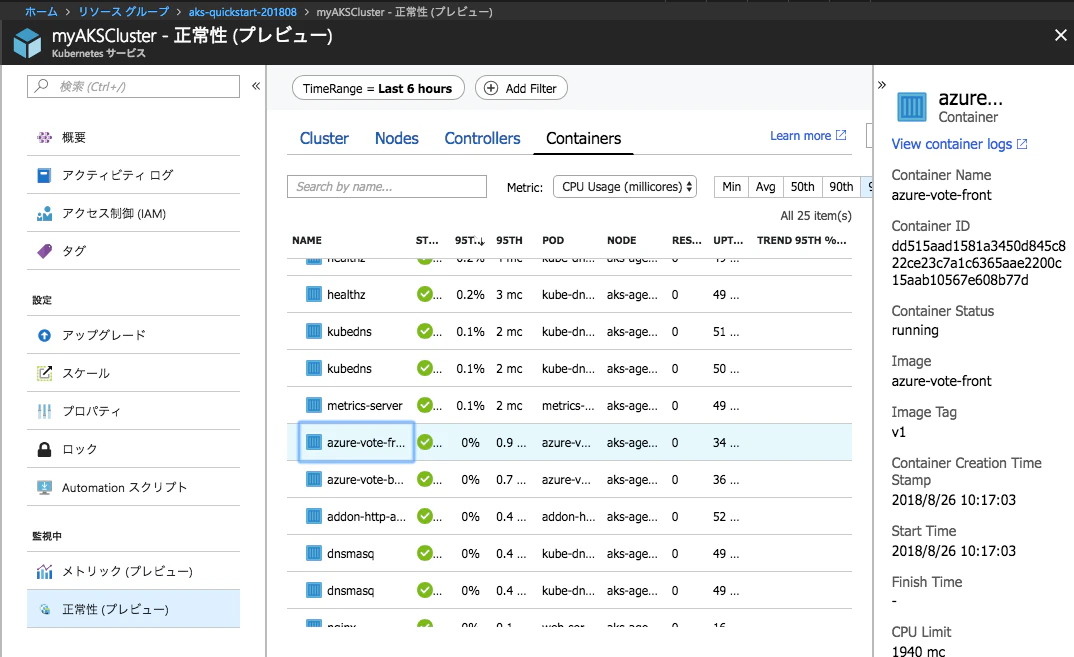Navigate to ホーム in the breadcrumb

pos(41,12)
